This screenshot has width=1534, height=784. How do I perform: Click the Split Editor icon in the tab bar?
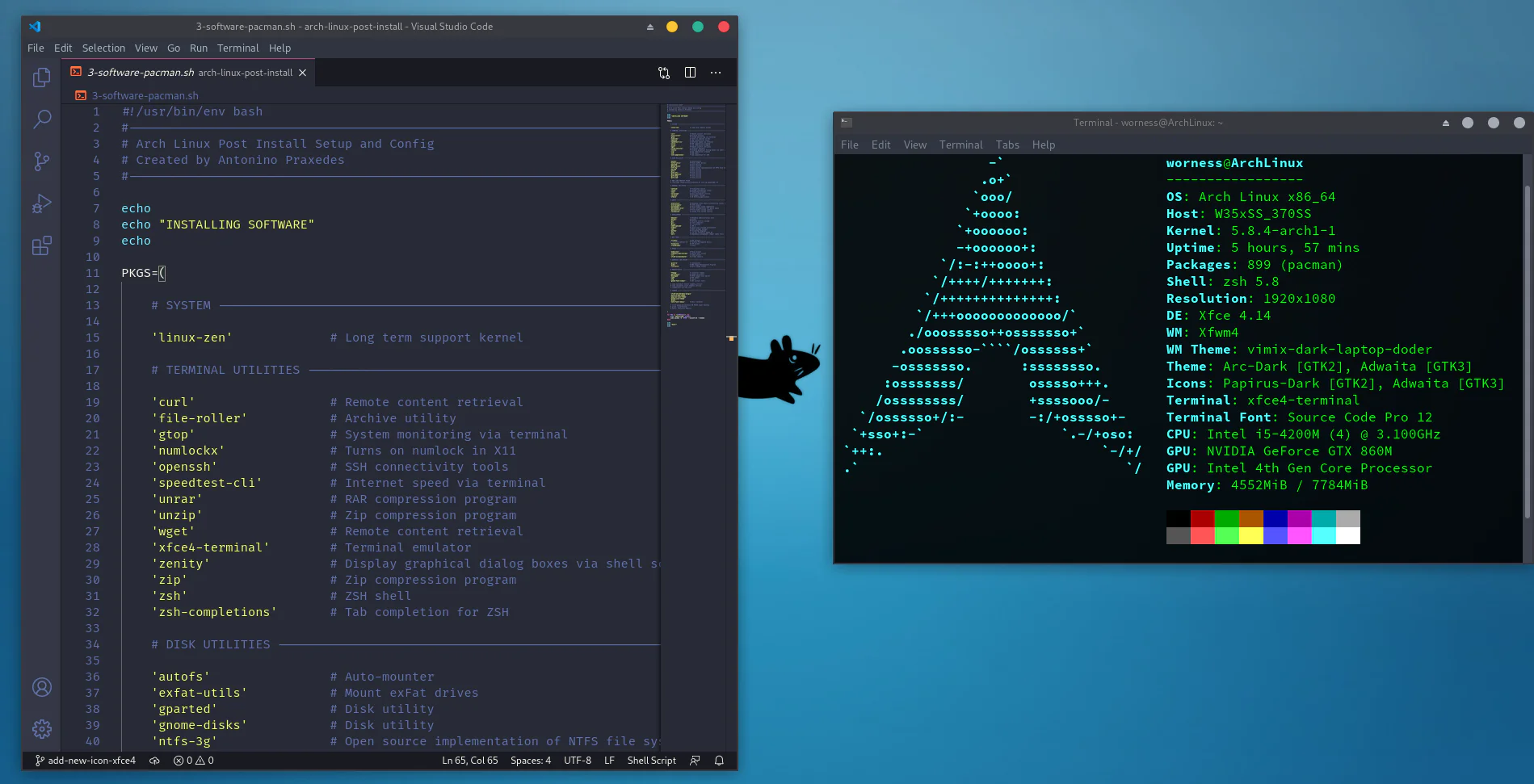point(690,73)
